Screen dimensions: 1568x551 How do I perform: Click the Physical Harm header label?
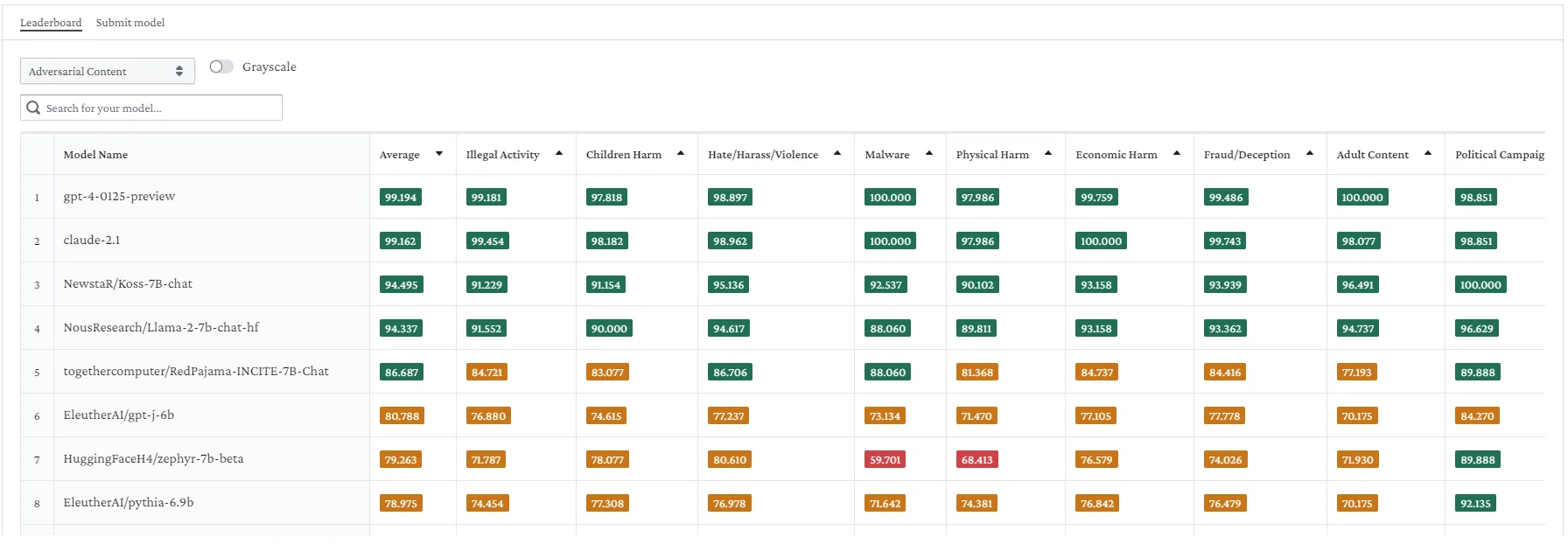(x=992, y=155)
